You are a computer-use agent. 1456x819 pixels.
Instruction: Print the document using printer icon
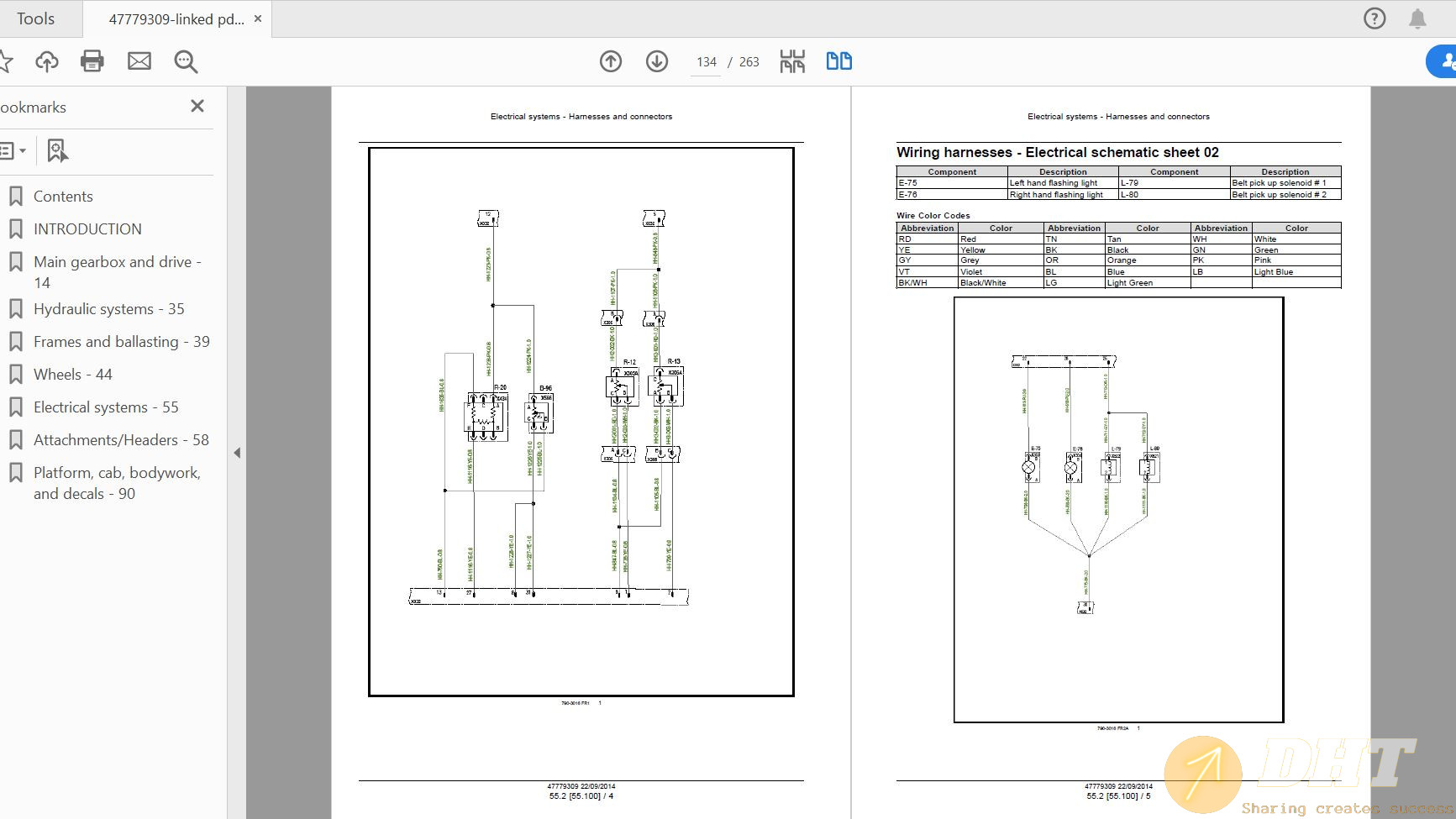point(92,61)
